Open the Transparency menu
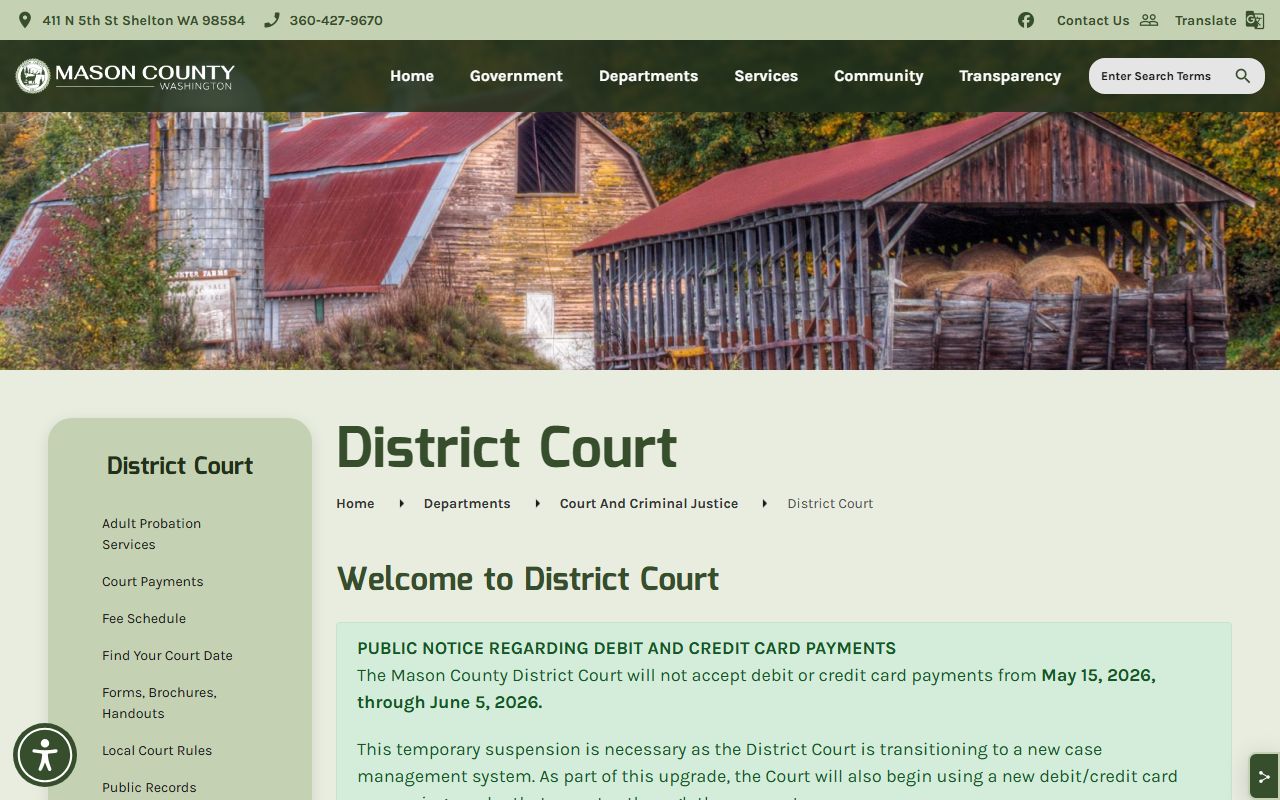This screenshot has height=800, width=1280. point(1010,76)
